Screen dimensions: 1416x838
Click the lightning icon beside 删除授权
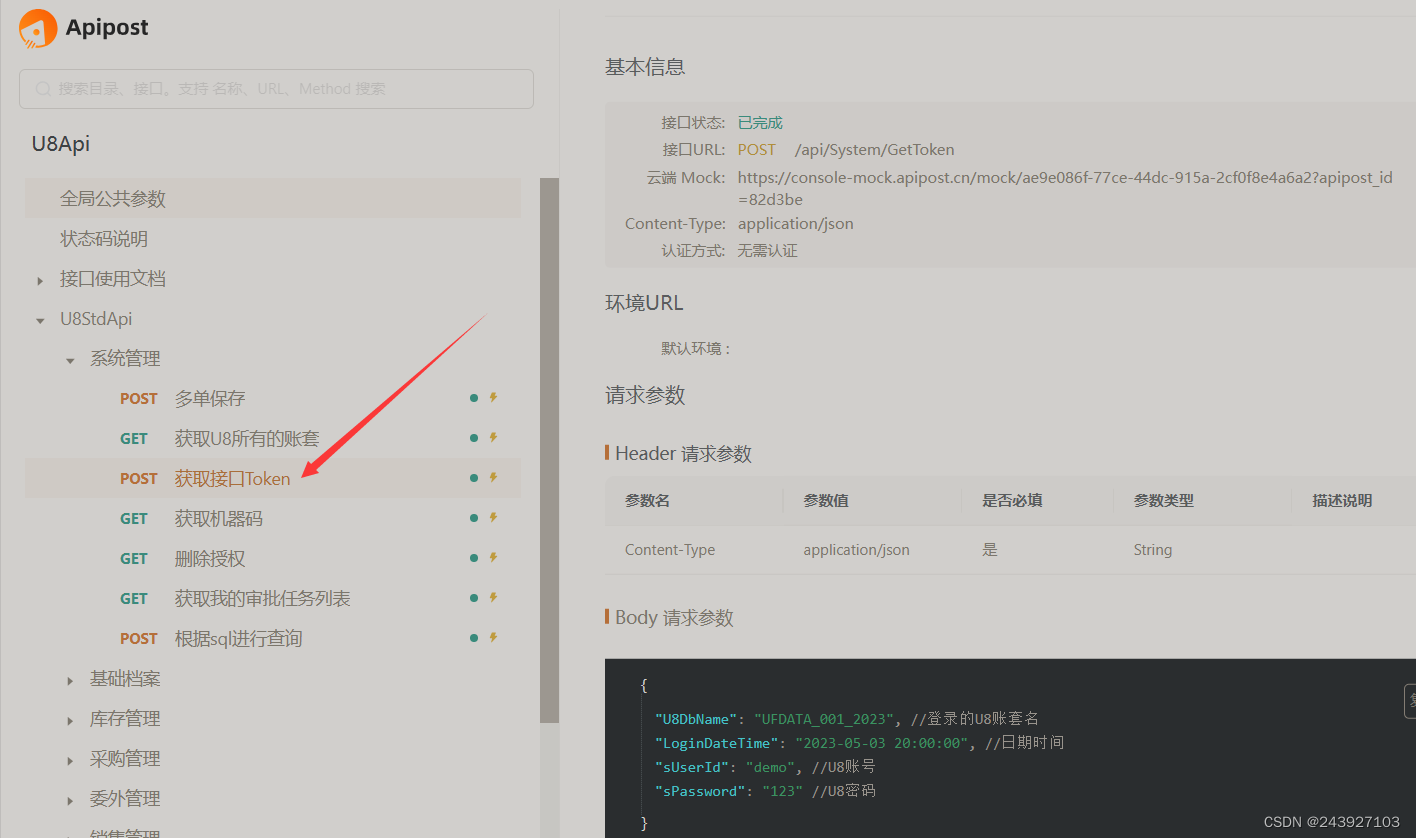[493, 558]
